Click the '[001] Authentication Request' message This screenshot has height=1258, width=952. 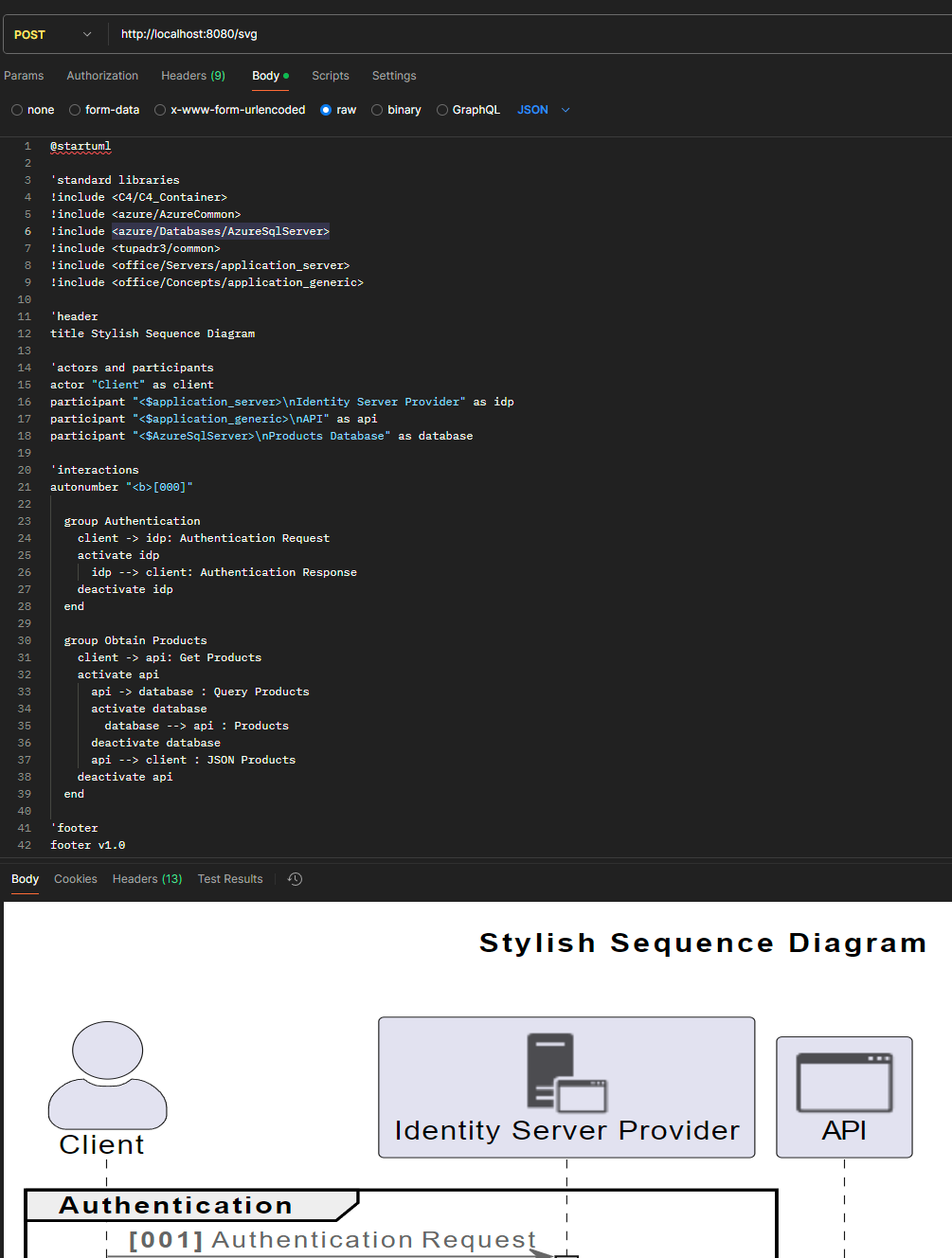point(332,1240)
